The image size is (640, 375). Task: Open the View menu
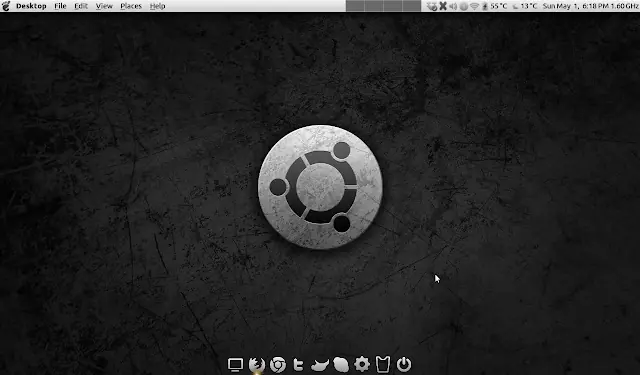(x=104, y=6)
